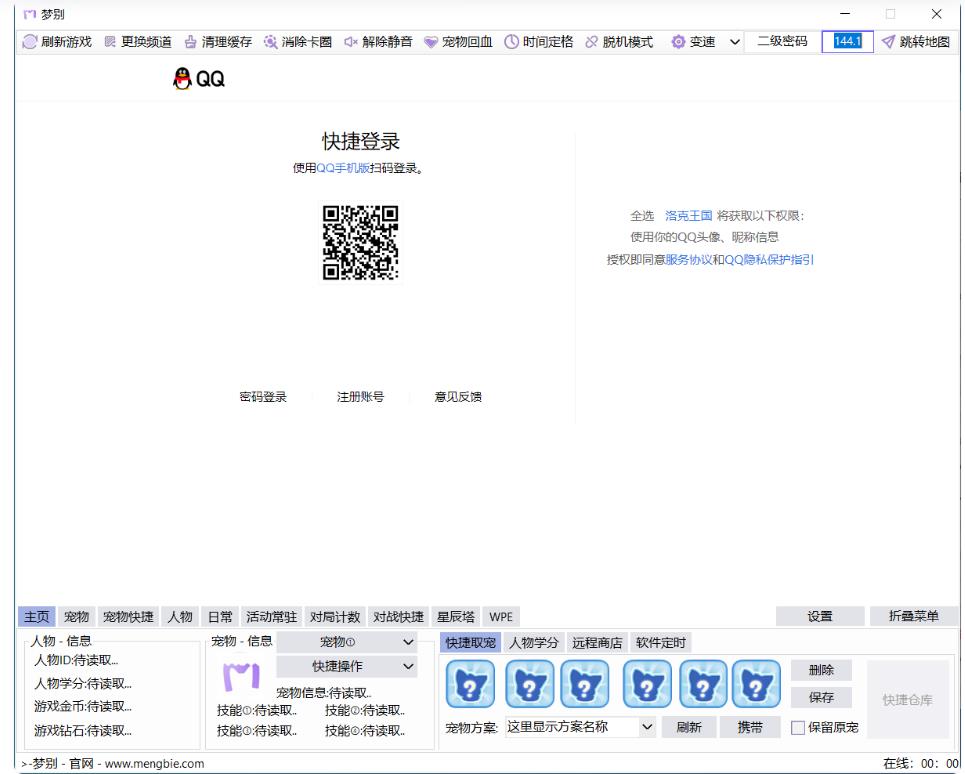Select the 人物学分 sub-tab
The width and height of the screenshot is (965, 774).
pyautogui.click(x=534, y=643)
